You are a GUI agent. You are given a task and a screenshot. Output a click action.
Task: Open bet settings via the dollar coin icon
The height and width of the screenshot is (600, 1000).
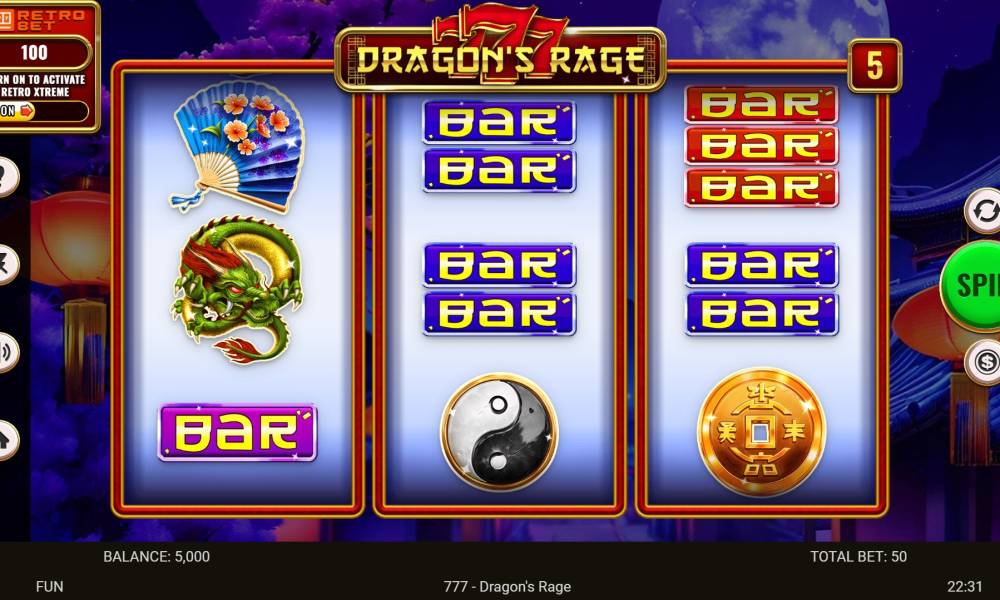click(984, 362)
